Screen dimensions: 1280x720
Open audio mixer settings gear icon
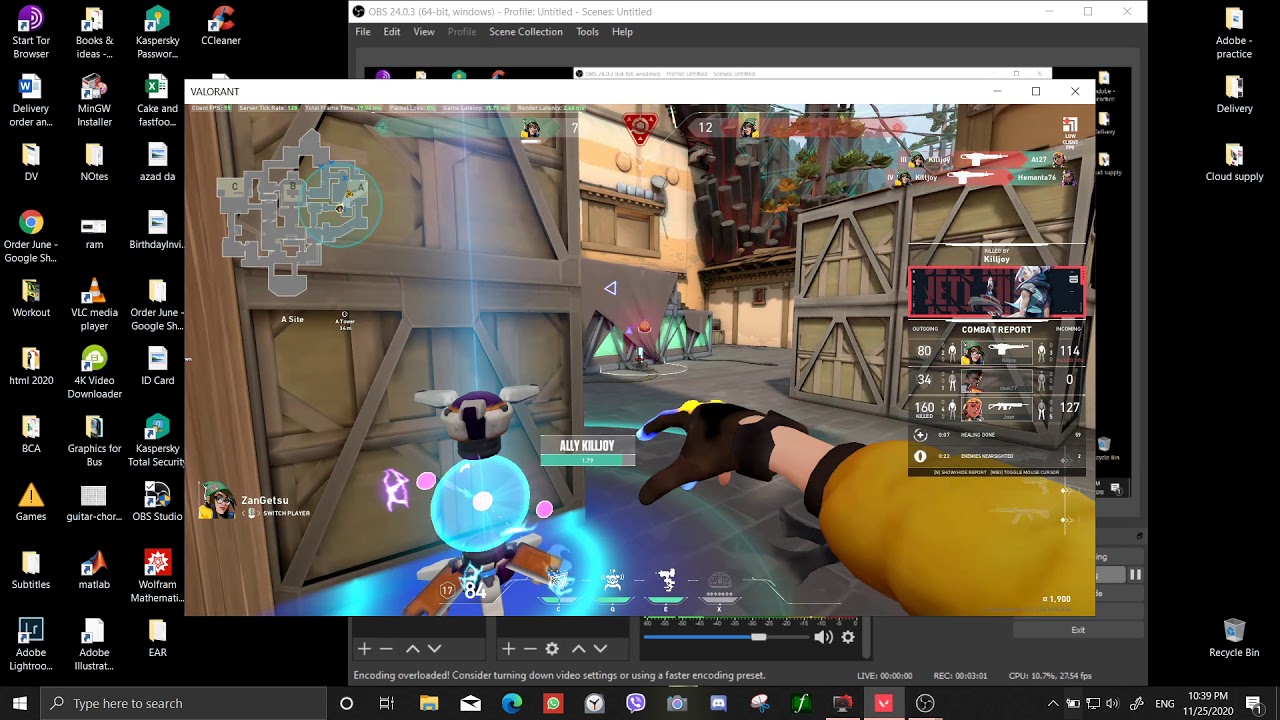848,637
